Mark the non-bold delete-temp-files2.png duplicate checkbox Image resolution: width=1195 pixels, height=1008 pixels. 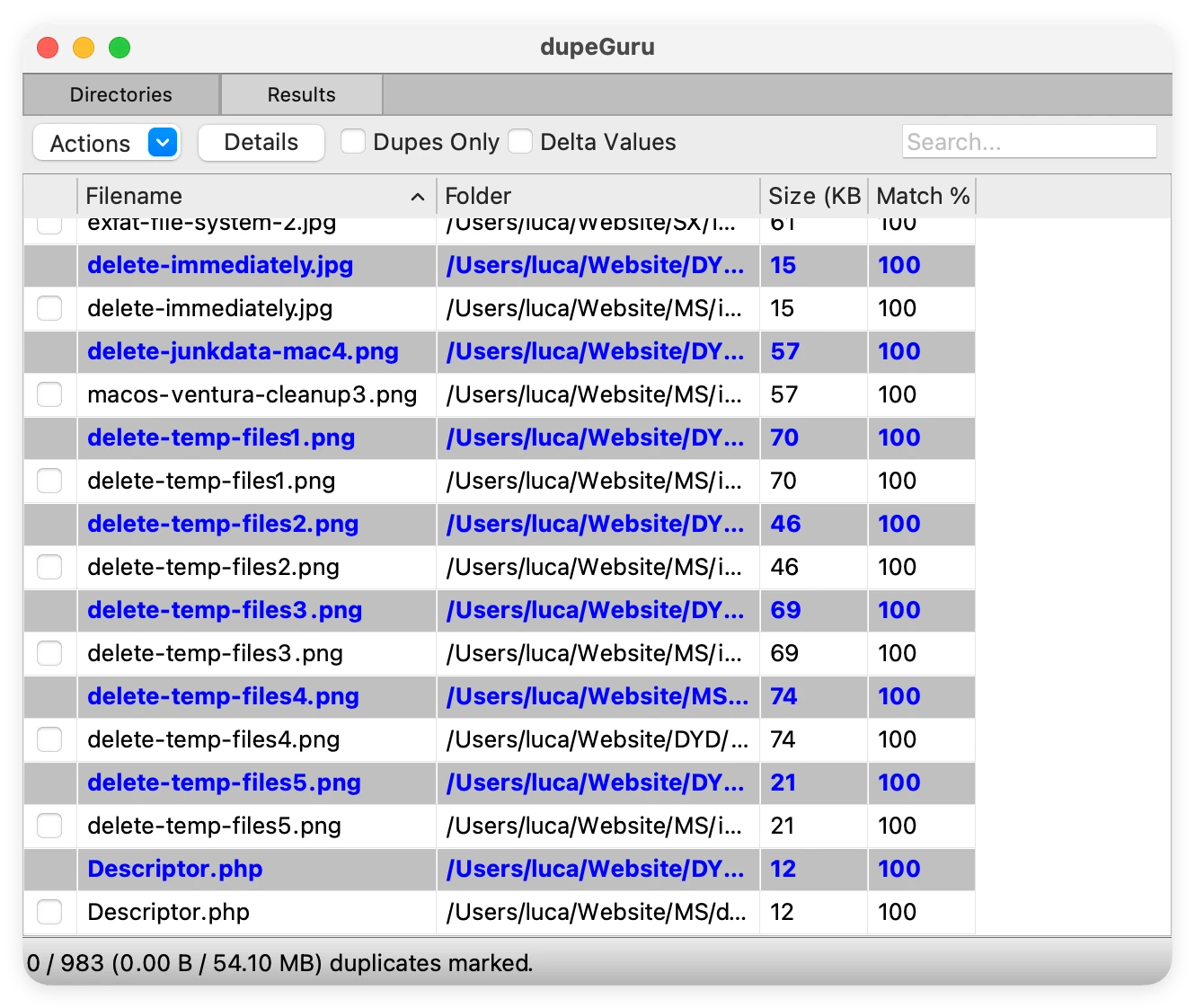pyautogui.click(x=49, y=567)
